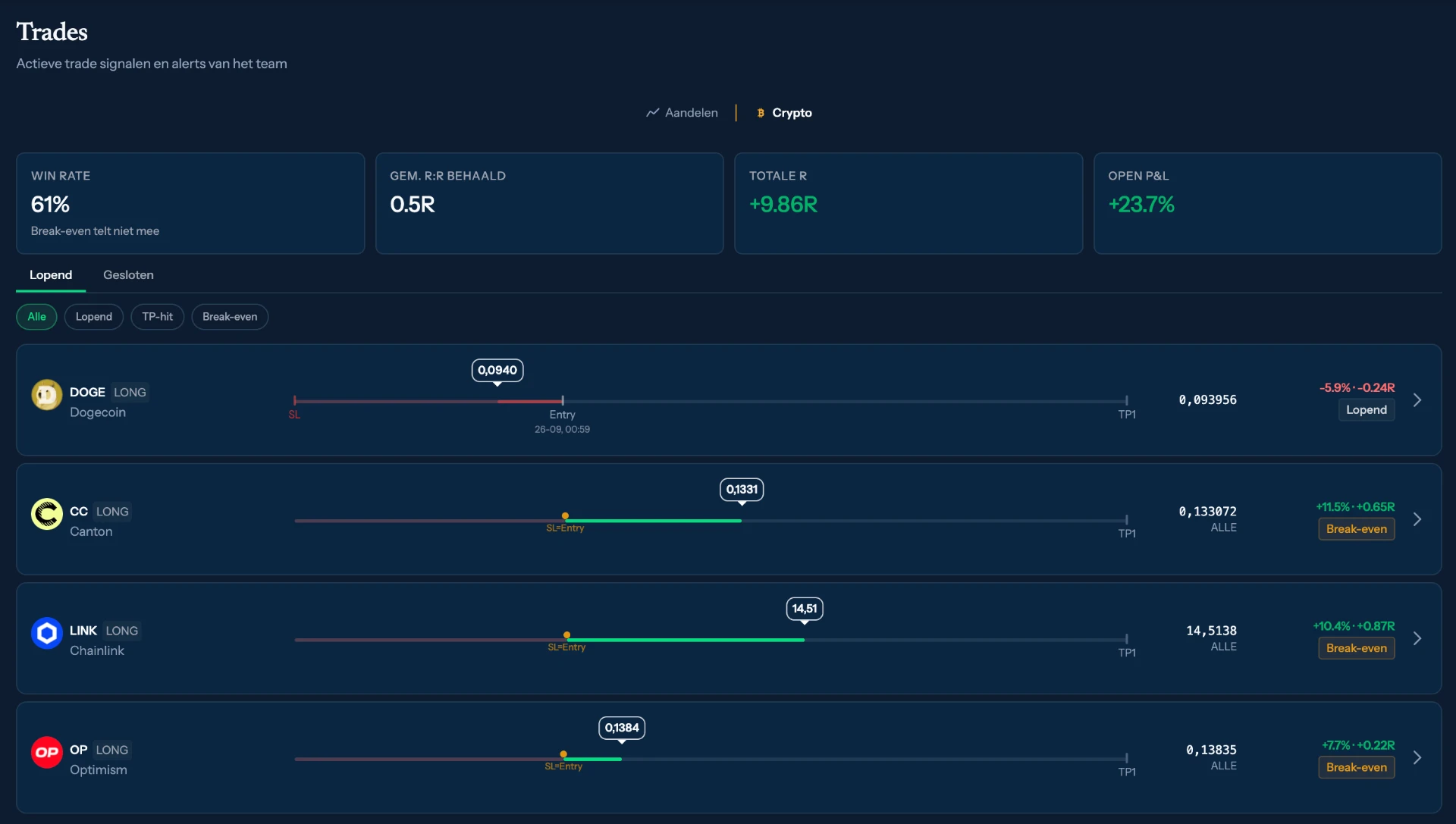Click the Gem. R:R Behaald 0.5R value
The width and height of the screenshot is (1456, 824).
(413, 205)
